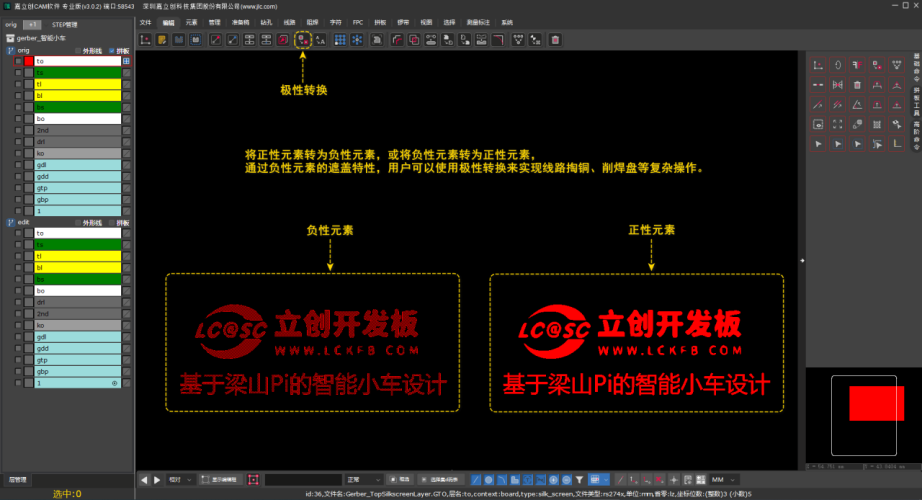The height and width of the screenshot is (500, 922).
Task: Toggle the 外形线 checkbox in edit section
Action: [78, 223]
